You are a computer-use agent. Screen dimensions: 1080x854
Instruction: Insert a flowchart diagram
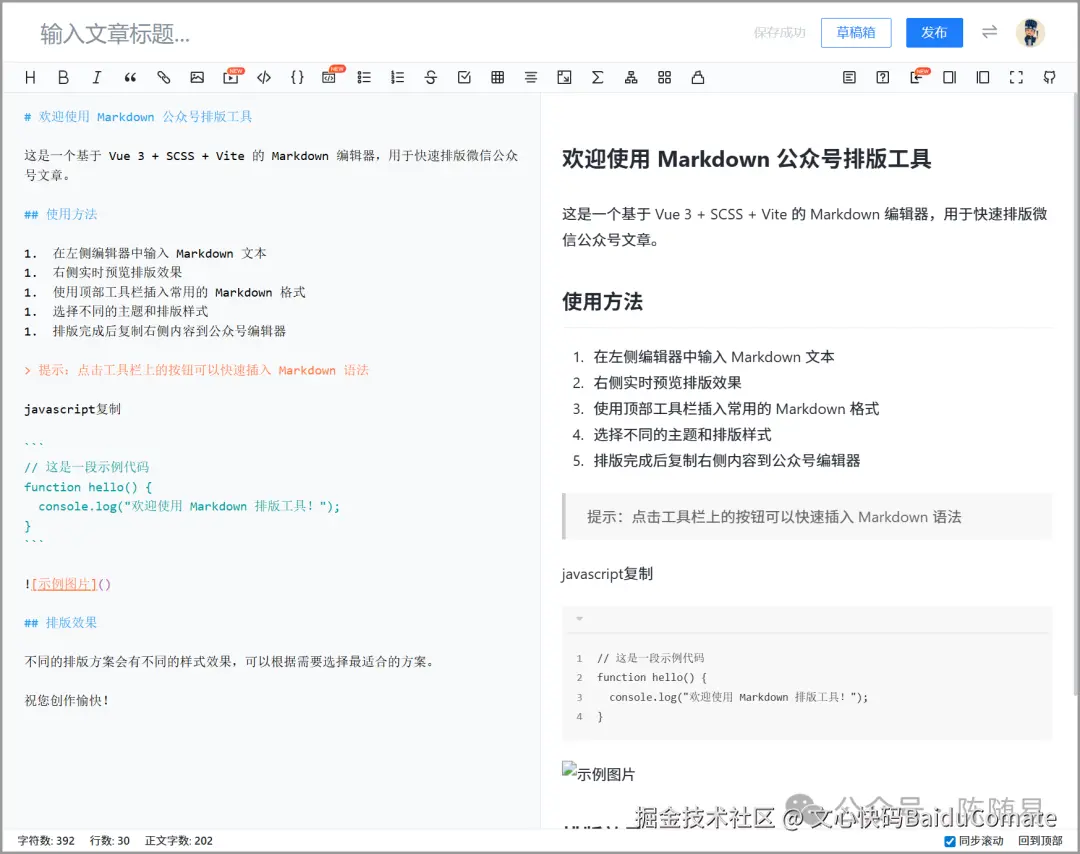[x=631, y=78]
